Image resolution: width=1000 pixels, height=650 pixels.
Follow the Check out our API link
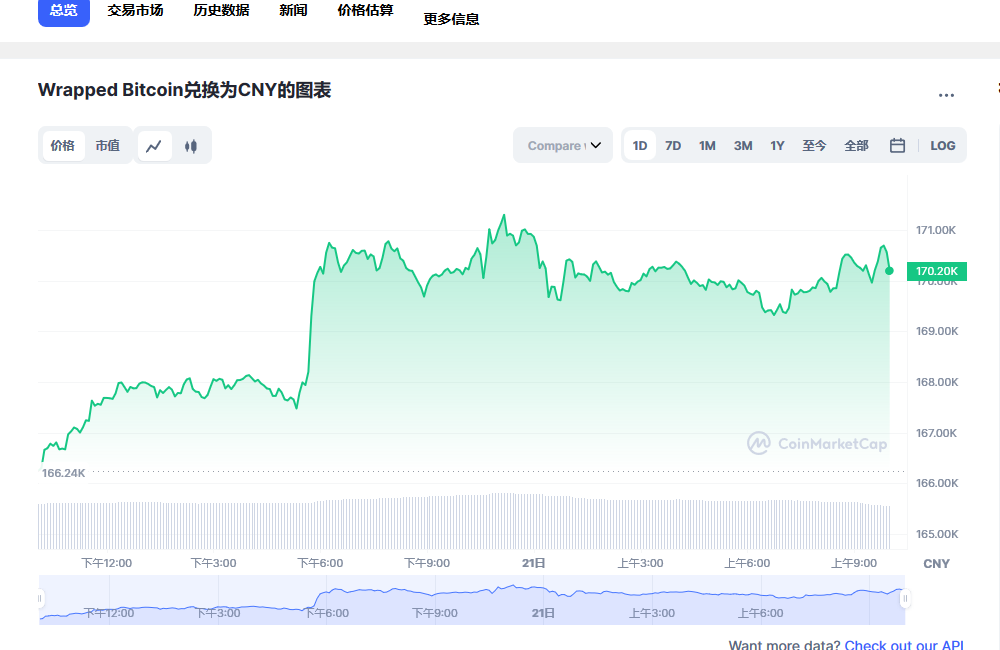click(904, 644)
